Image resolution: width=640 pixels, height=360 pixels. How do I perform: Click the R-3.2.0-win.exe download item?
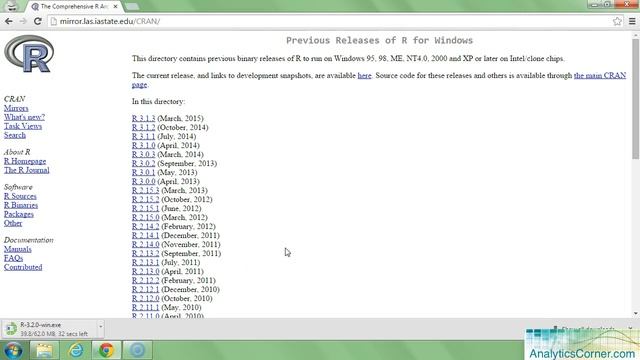pos(49,329)
